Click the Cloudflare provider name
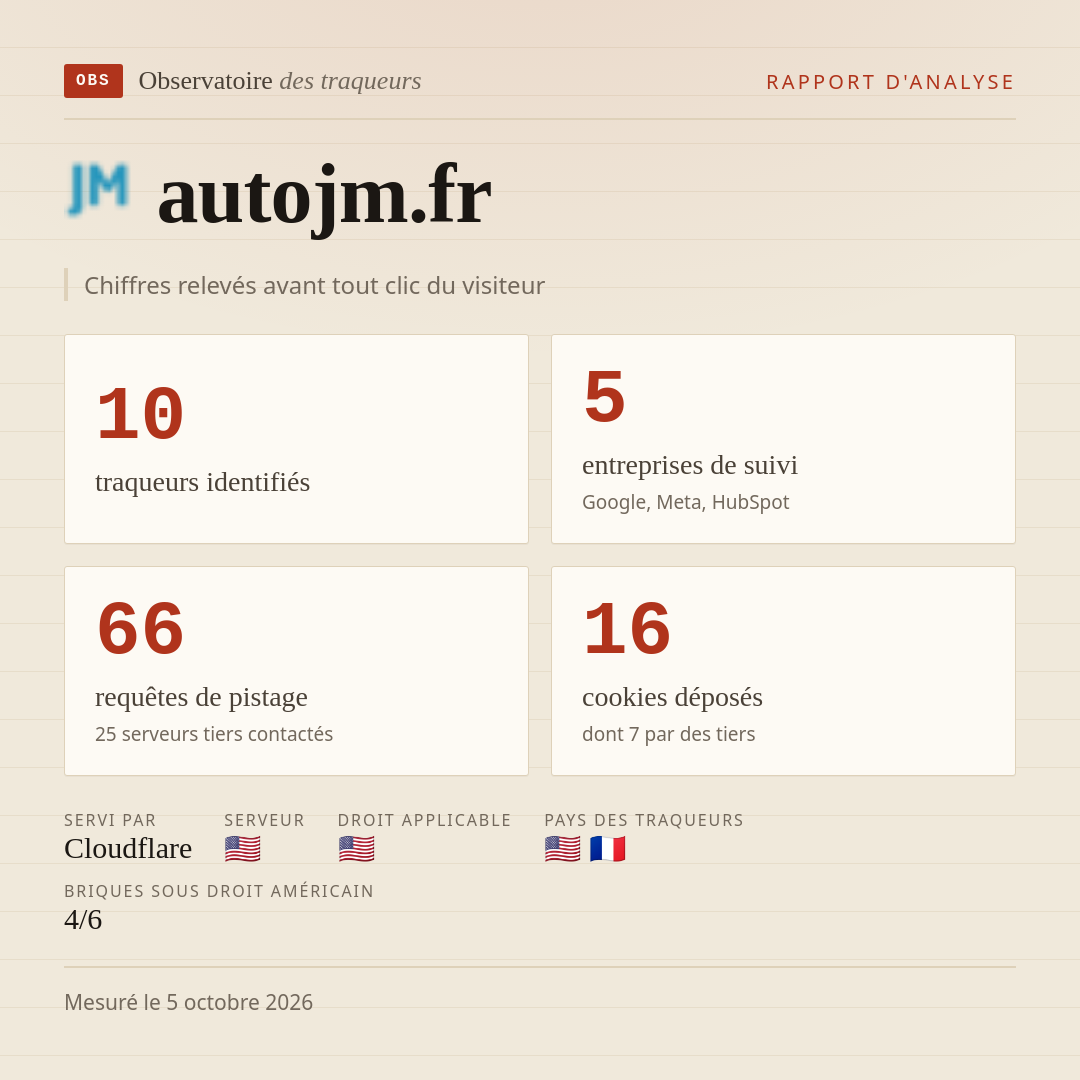The image size is (1080, 1080). click(x=128, y=849)
